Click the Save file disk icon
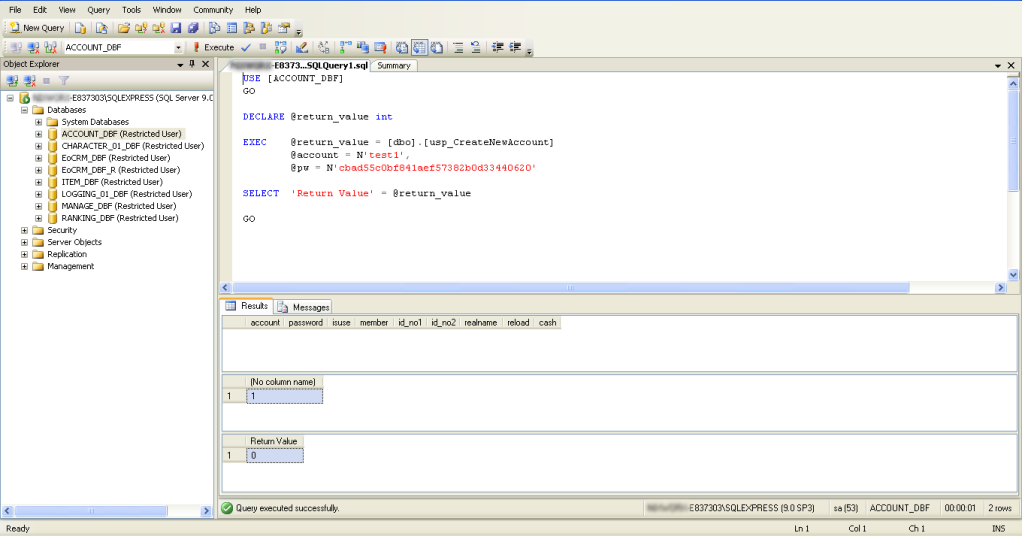 (x=176, y=28)
